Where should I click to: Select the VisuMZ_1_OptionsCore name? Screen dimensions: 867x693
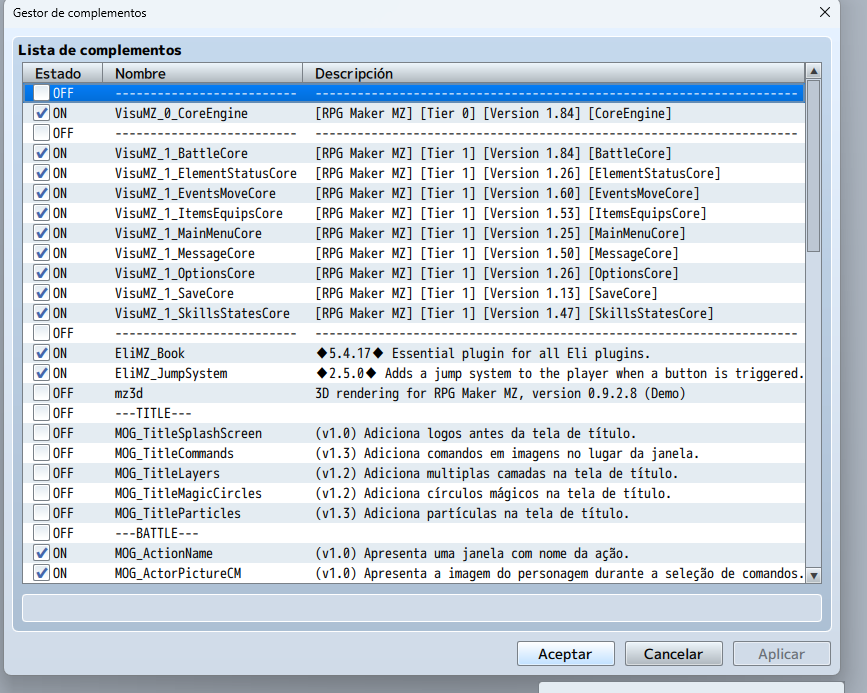185,273
